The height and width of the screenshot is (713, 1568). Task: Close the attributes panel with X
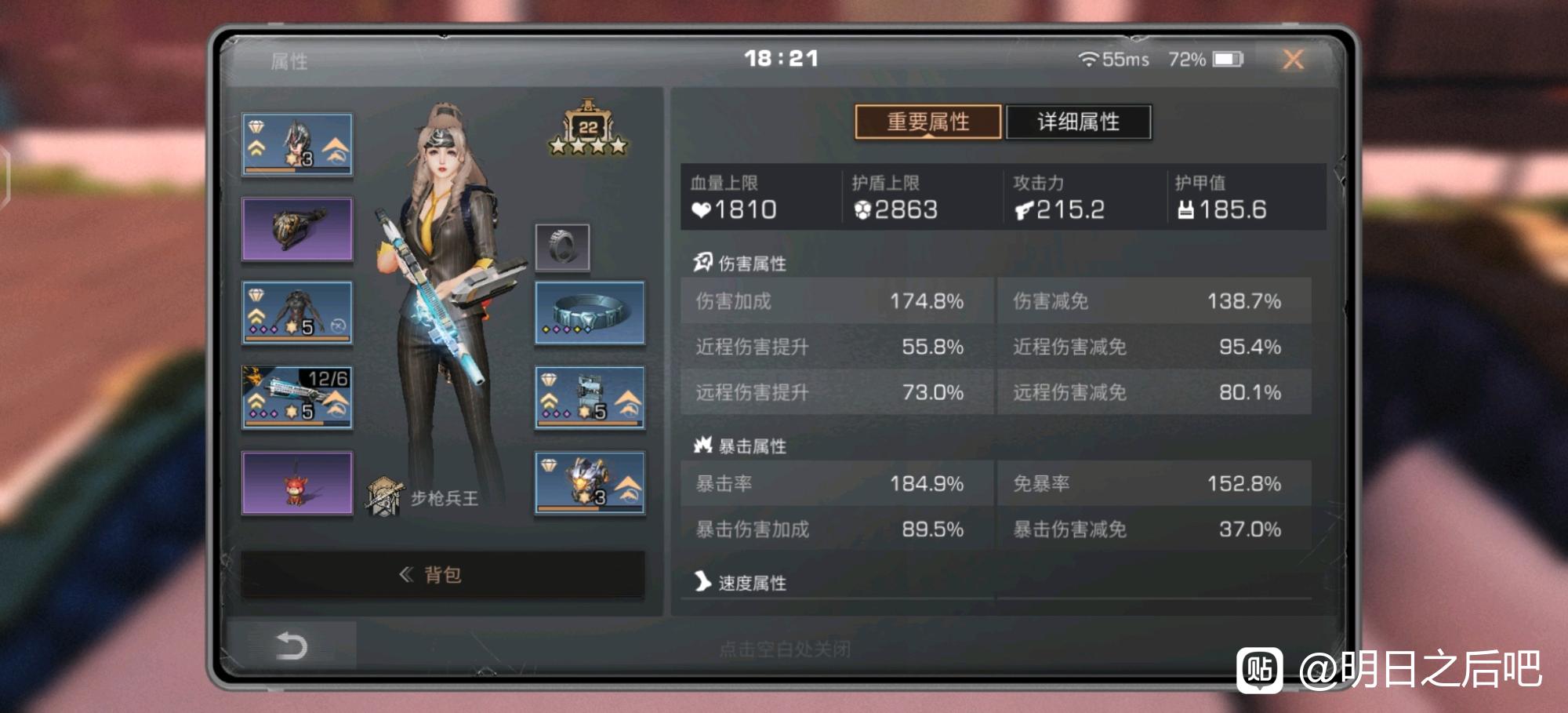coord(1294,59)
